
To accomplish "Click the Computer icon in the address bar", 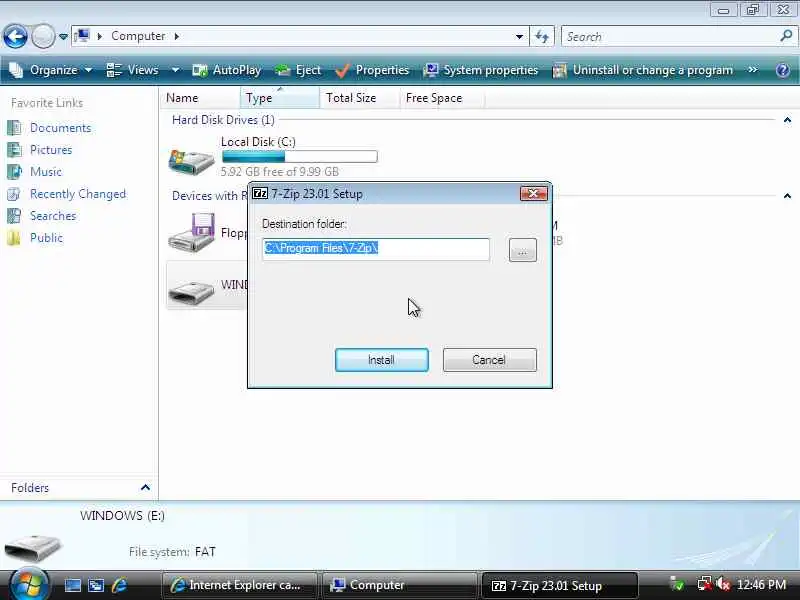I will pos(82,36).
